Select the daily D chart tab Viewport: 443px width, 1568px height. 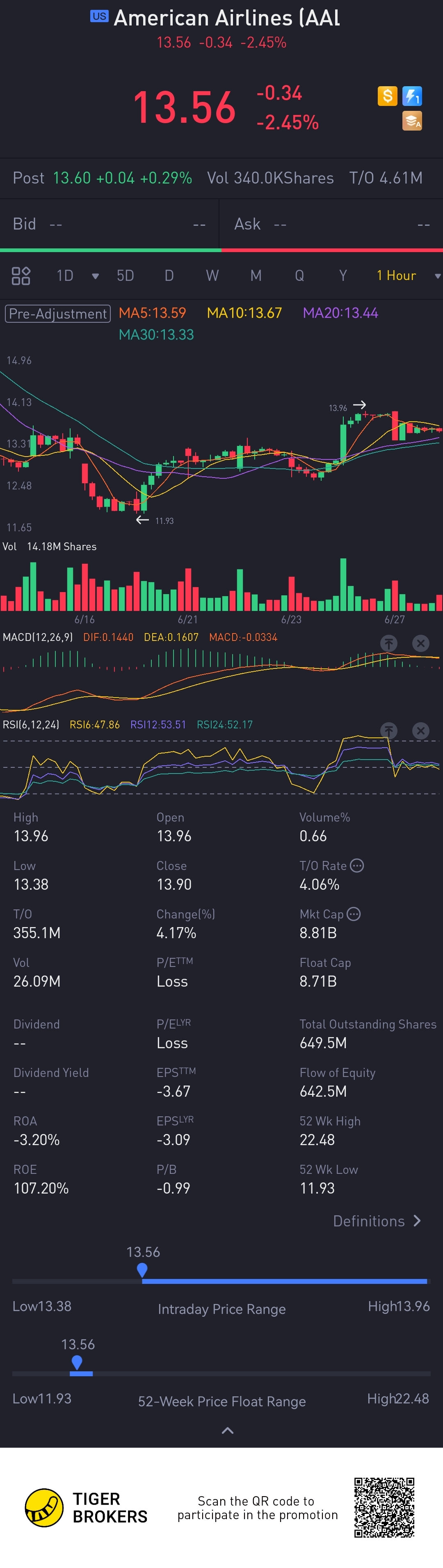tap(169, 276)
